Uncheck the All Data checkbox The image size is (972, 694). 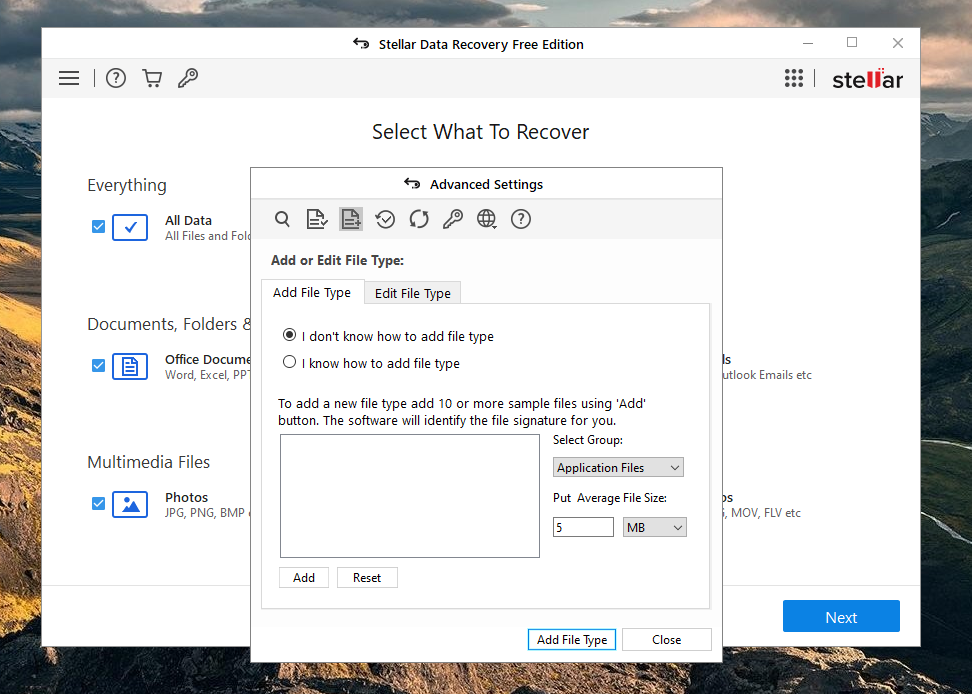(98, 227)
